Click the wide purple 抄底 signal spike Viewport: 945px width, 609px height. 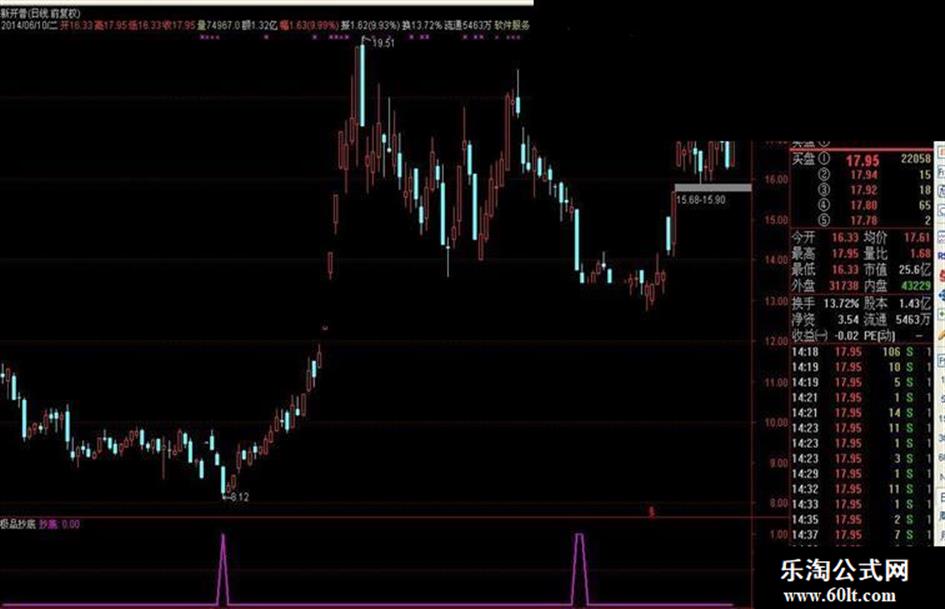click(x=579, y=568)
